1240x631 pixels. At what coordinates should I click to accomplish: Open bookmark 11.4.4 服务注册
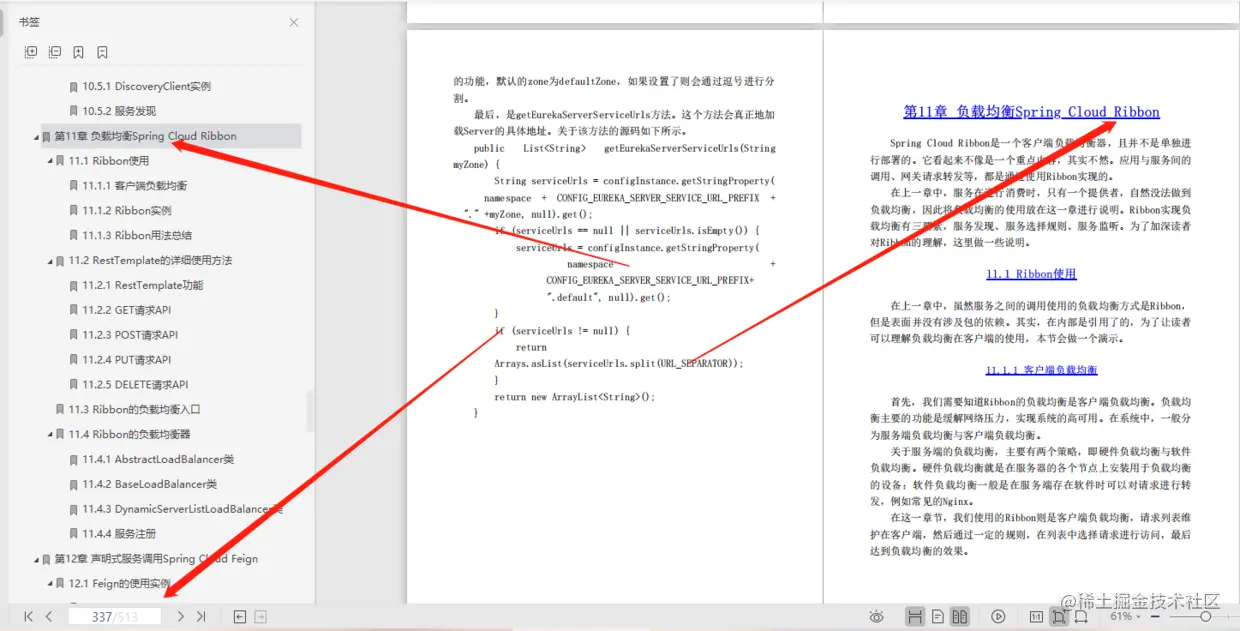point(119,534)
